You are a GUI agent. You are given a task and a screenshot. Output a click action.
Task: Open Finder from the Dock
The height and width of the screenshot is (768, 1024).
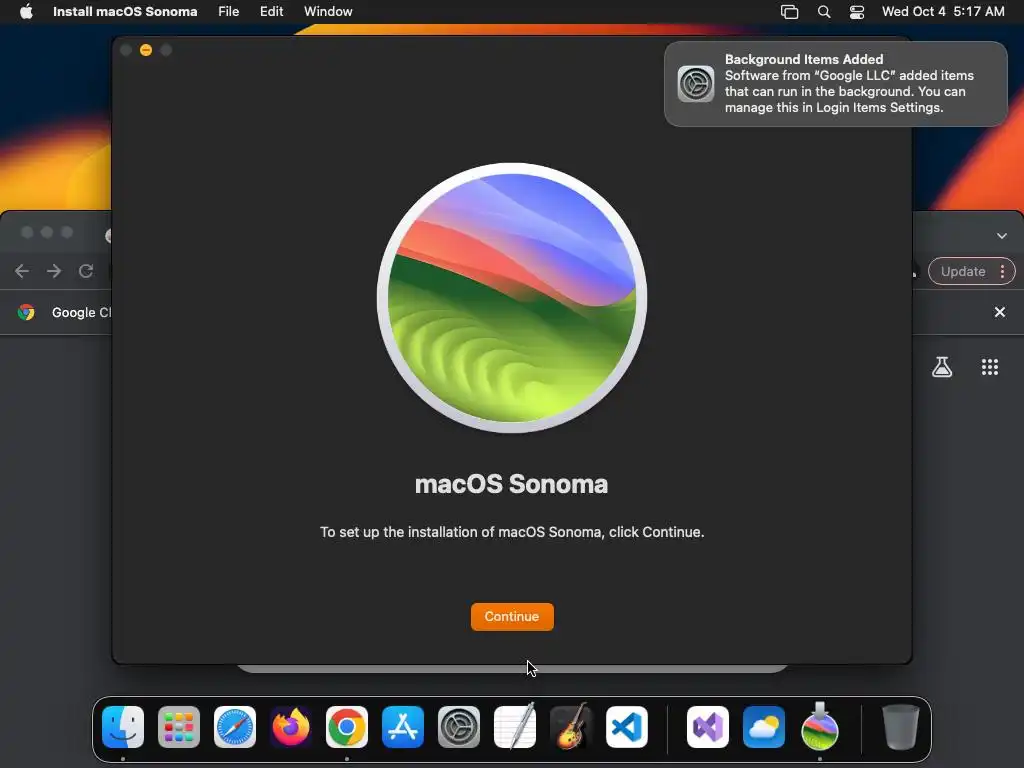(x=123, y=727)
